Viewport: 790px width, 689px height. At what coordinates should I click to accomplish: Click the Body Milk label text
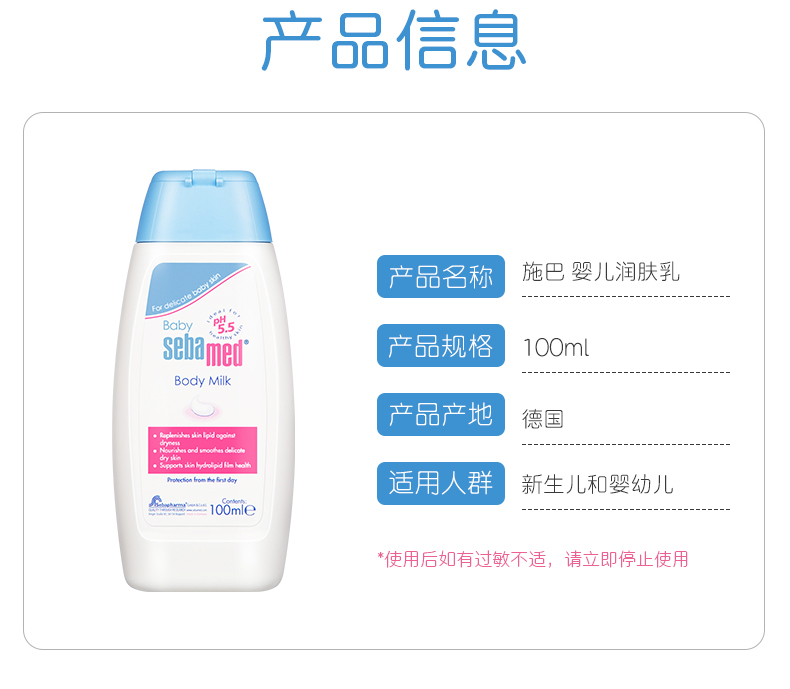tap(202, 381)
